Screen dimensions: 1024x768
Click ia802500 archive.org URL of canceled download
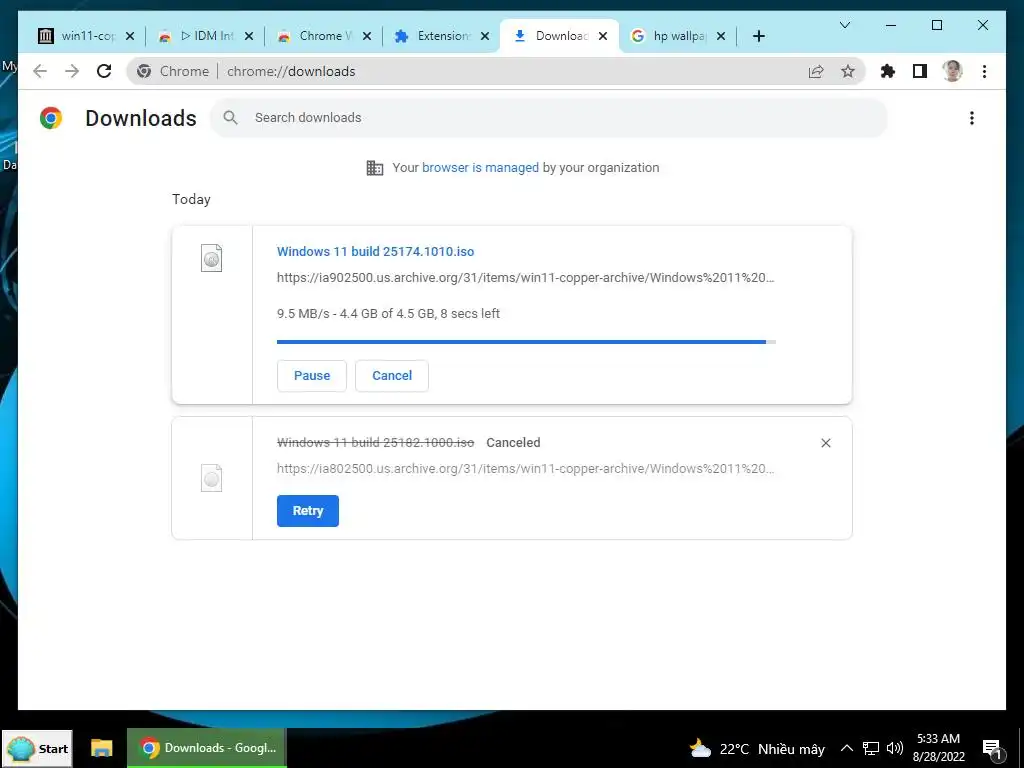point(526,468)
